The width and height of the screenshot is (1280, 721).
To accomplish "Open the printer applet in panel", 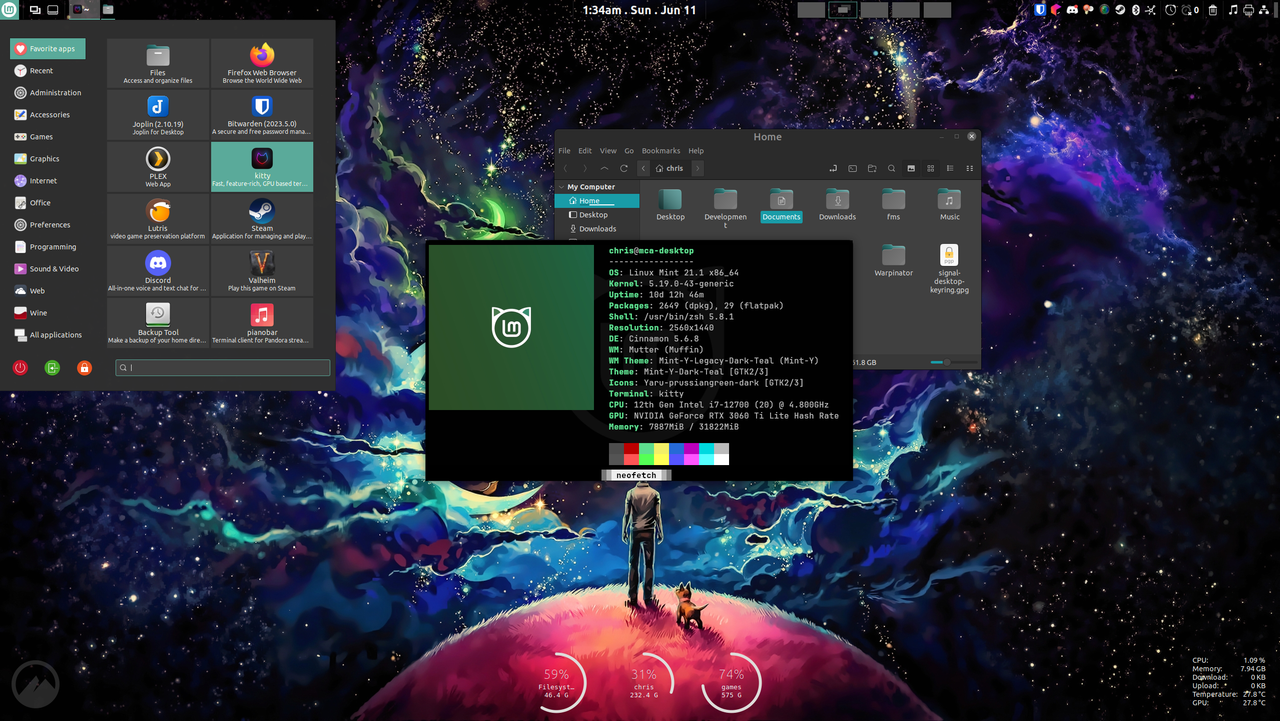I will (x=1248, y=9).
